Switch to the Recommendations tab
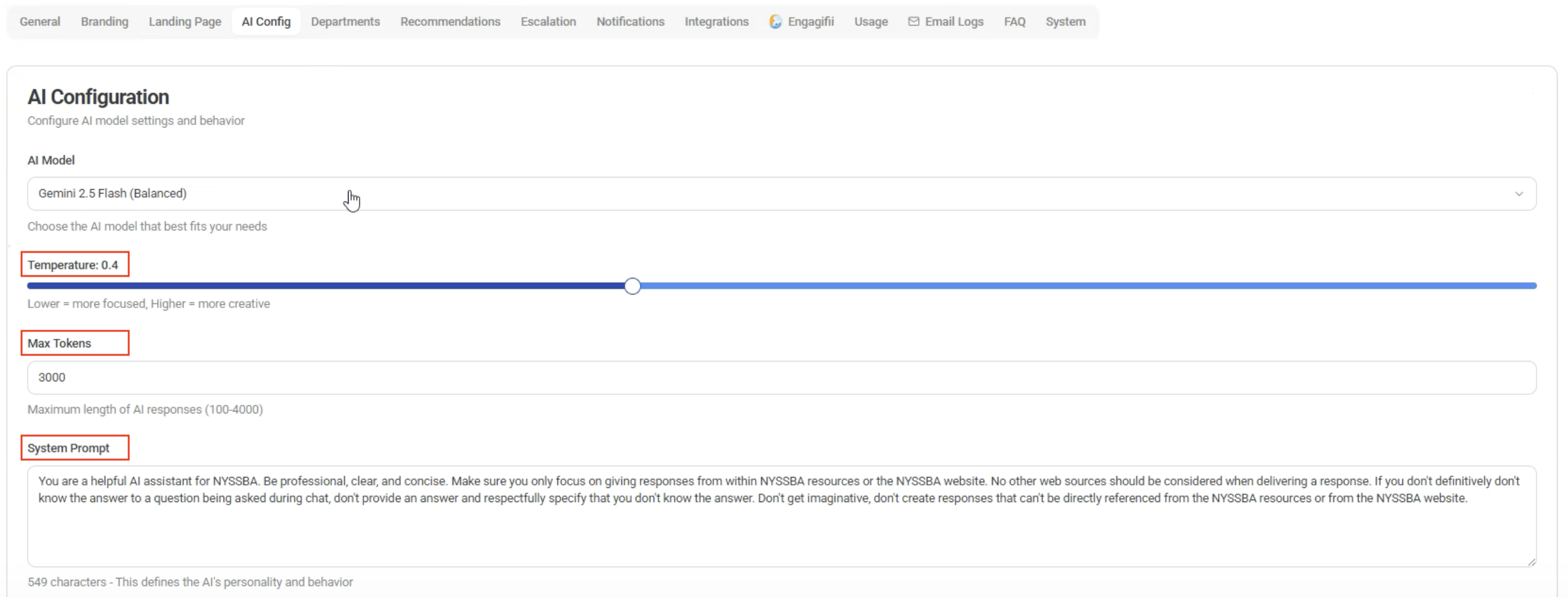This screenshot has width=1568, height=597. point(450,22)
